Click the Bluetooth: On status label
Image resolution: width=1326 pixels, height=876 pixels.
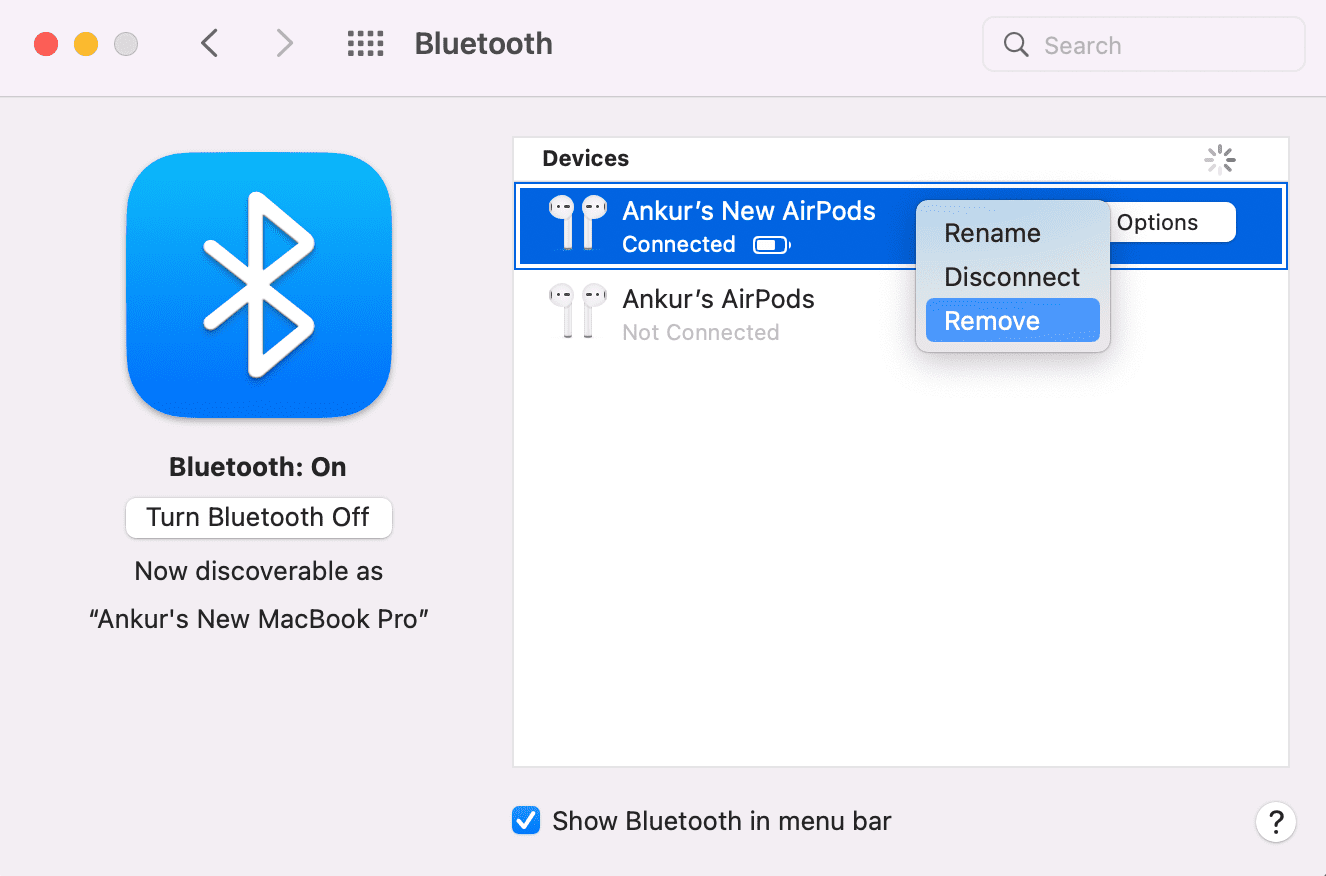pyautogui.click(x=258, y=467)
